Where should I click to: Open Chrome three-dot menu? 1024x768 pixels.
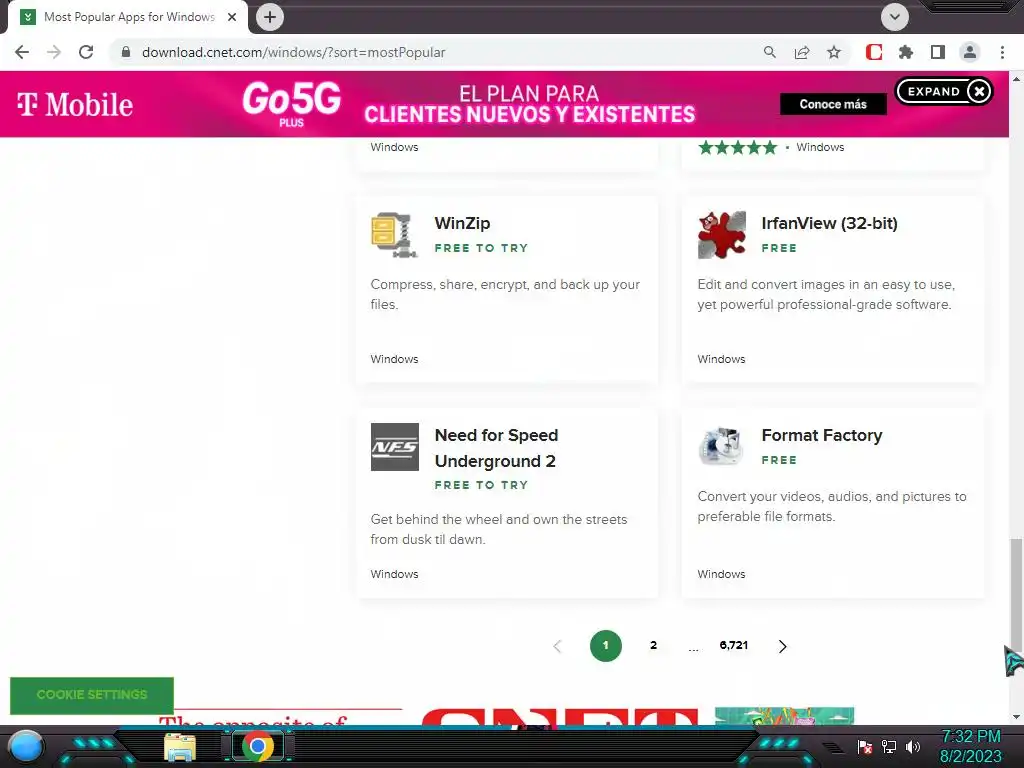coord(1002,52)
